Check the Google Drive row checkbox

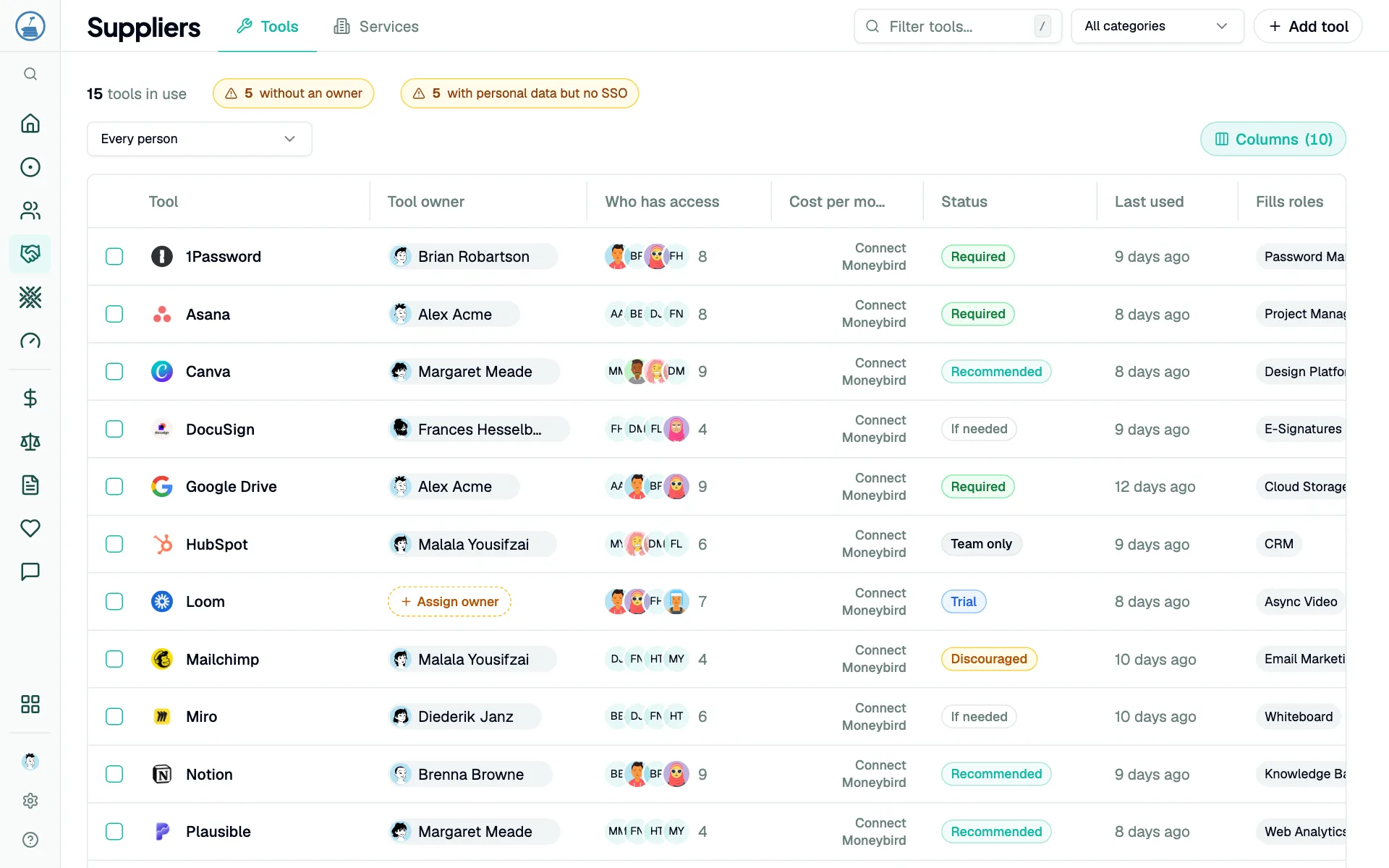114,487
